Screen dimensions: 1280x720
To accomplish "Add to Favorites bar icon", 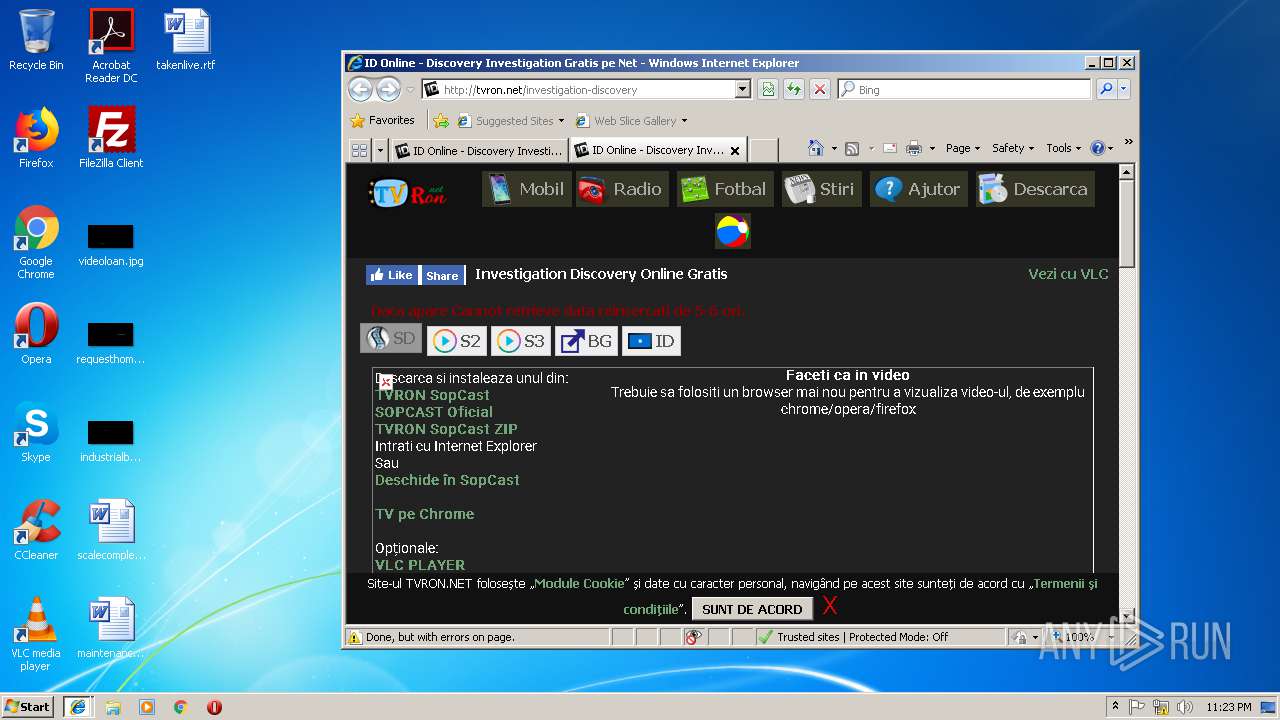I will tap(441, 120).
